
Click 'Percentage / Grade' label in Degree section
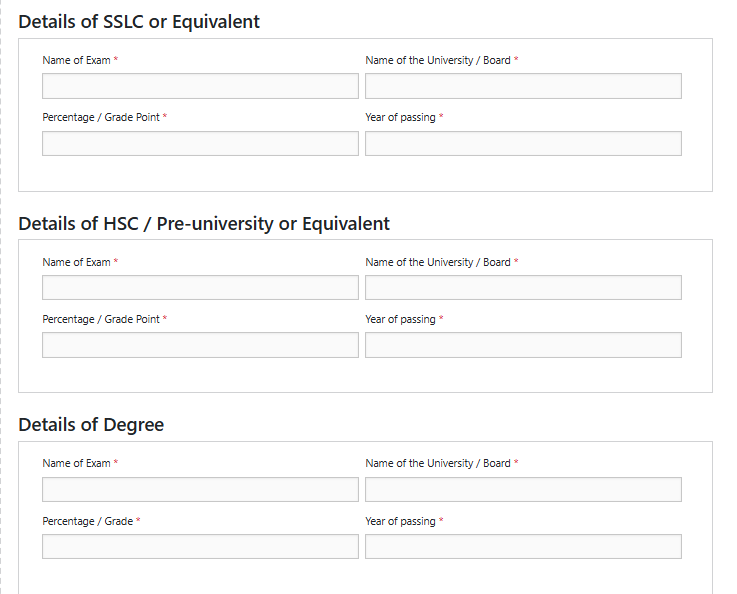point(87,521)
